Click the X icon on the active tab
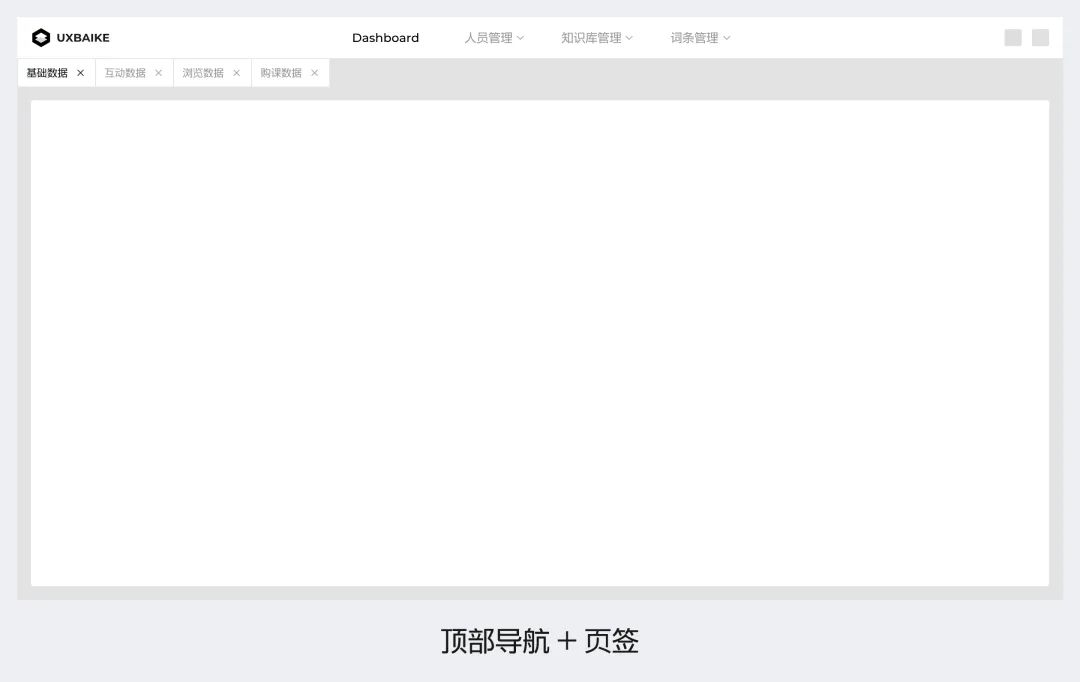 click(x=80, y=72)
